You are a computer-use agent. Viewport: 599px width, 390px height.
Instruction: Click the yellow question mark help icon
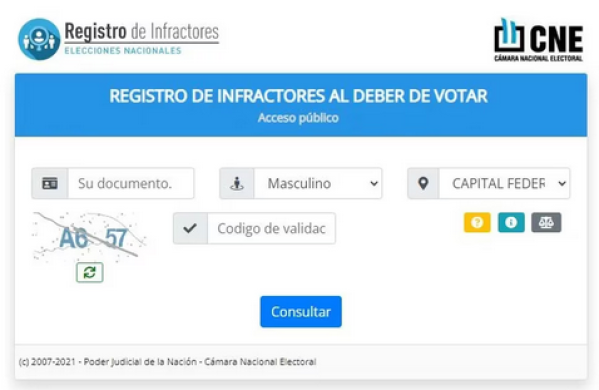477,222
